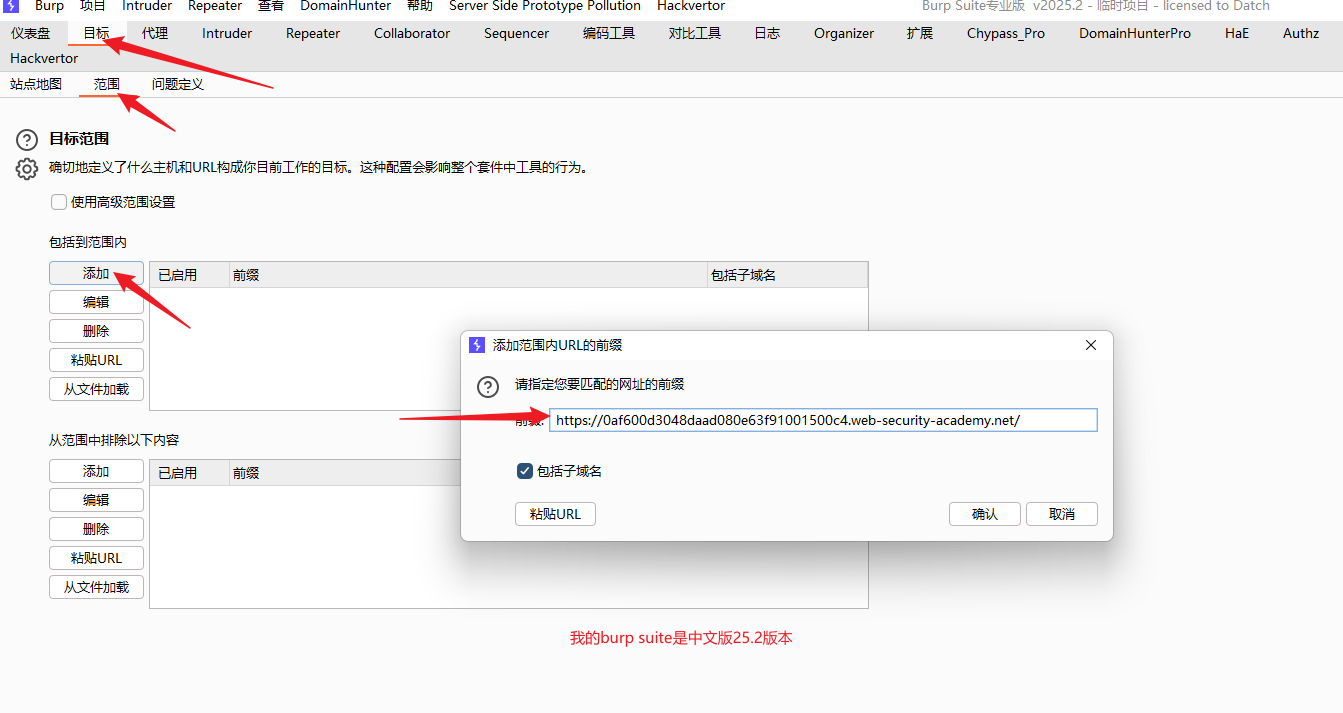
Task: Switch to the 仪表盘 tab
Action: [30, 33]
